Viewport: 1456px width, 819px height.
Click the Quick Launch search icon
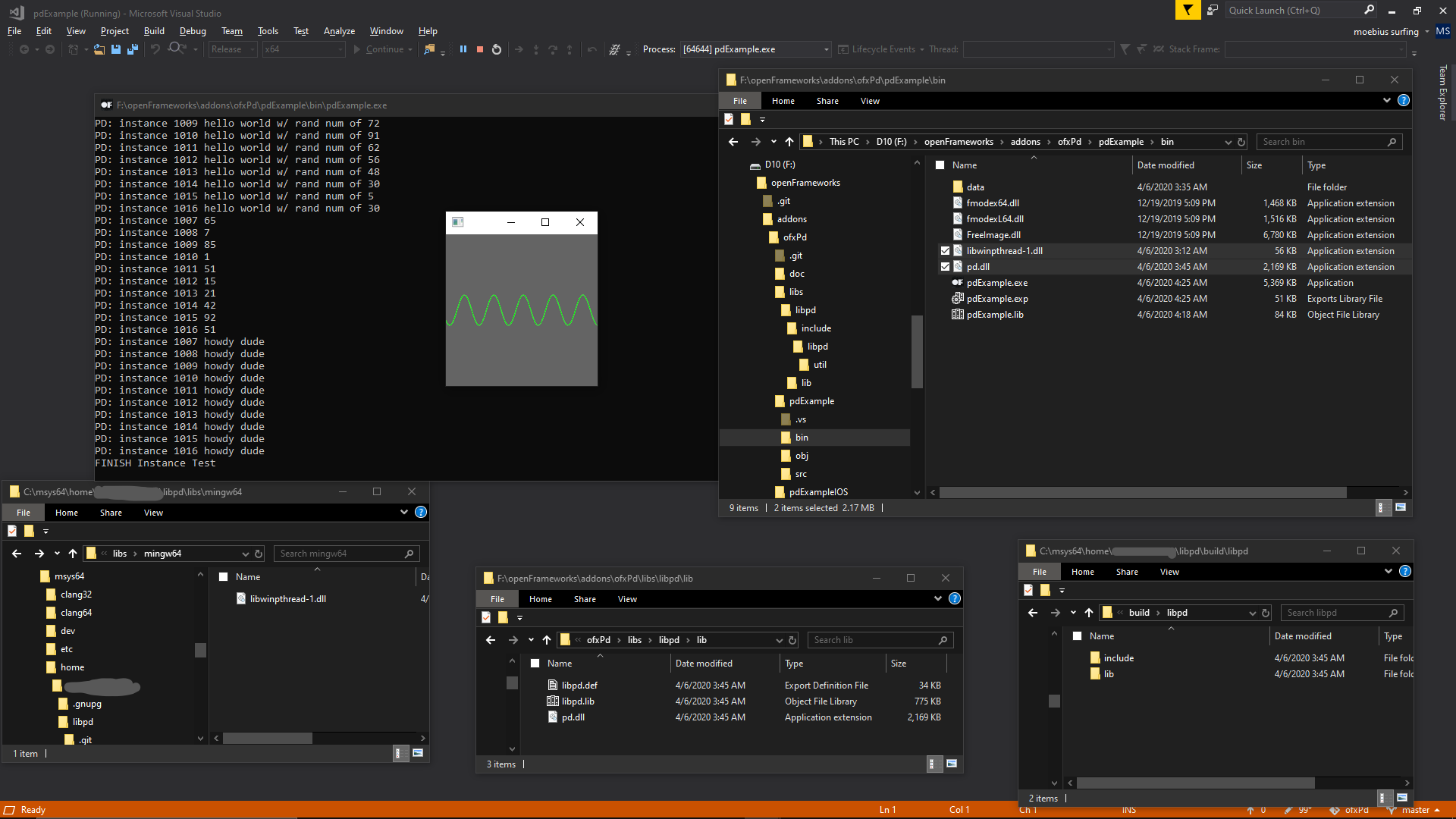1370,10
